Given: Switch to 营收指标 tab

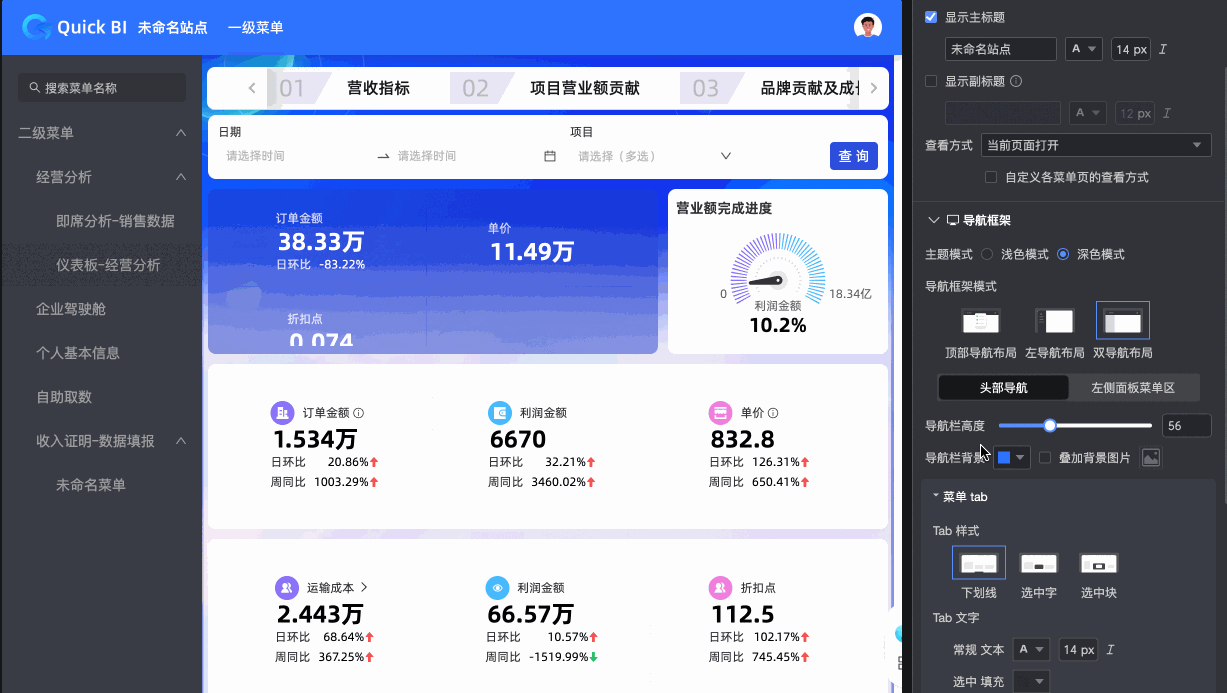Looking at the screenshot, I should [x=378, y=88].
